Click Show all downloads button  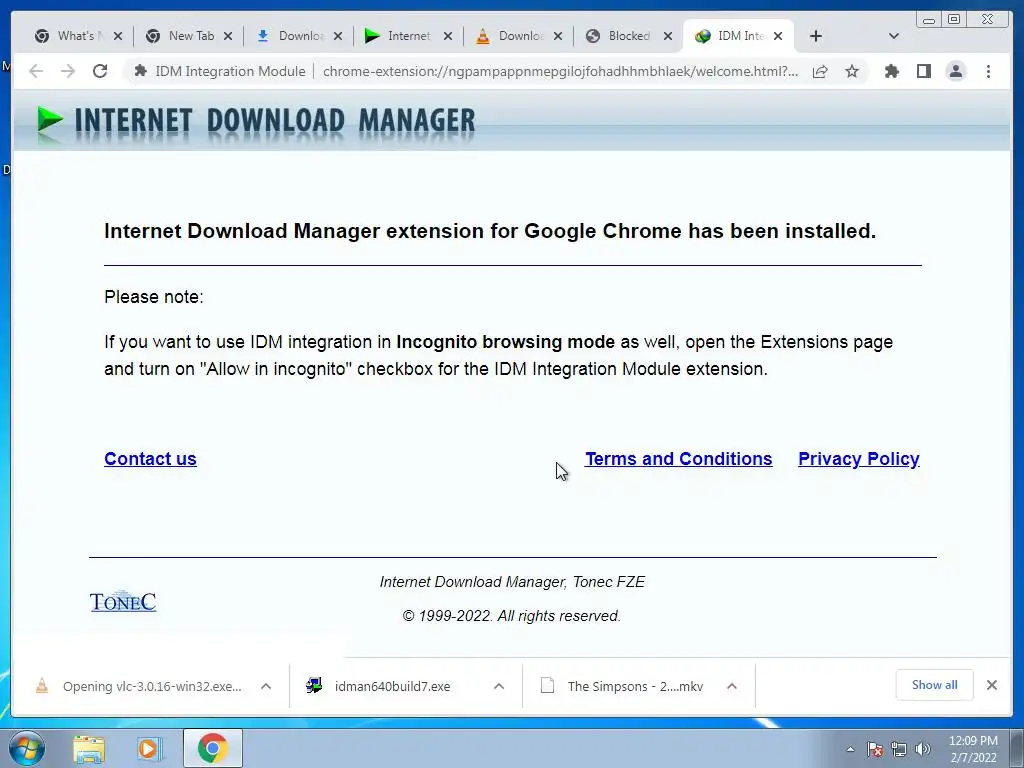(x=935, y=685)
